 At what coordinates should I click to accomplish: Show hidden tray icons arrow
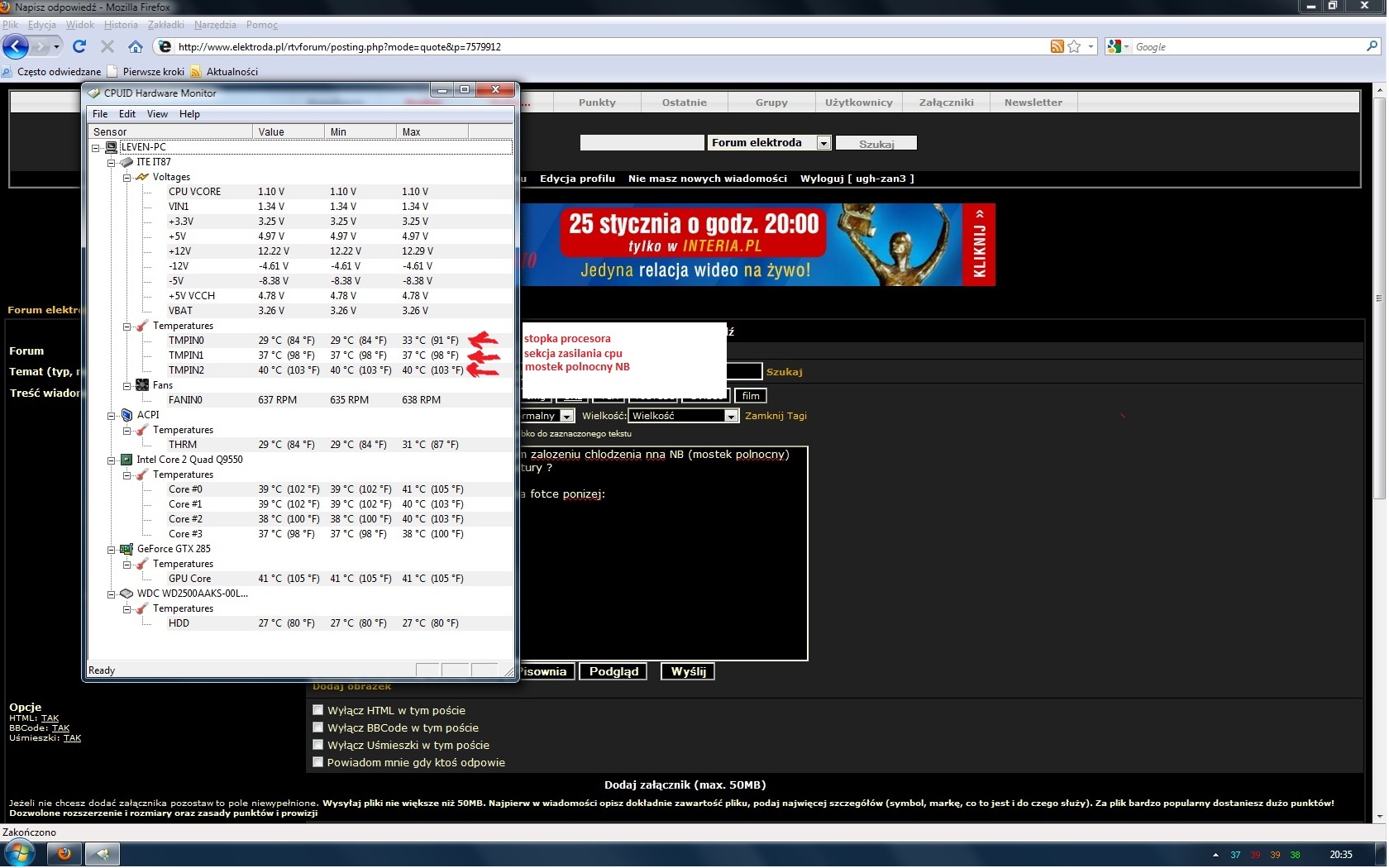coord(1215,855)
